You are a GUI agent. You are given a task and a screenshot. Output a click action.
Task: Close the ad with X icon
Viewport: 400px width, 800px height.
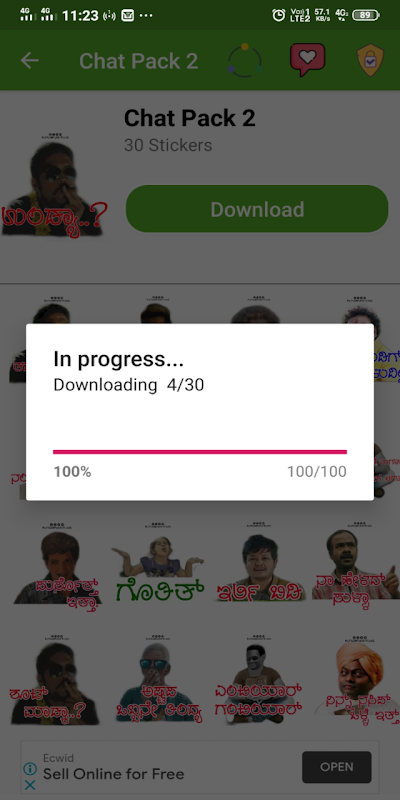coord(30,785)
